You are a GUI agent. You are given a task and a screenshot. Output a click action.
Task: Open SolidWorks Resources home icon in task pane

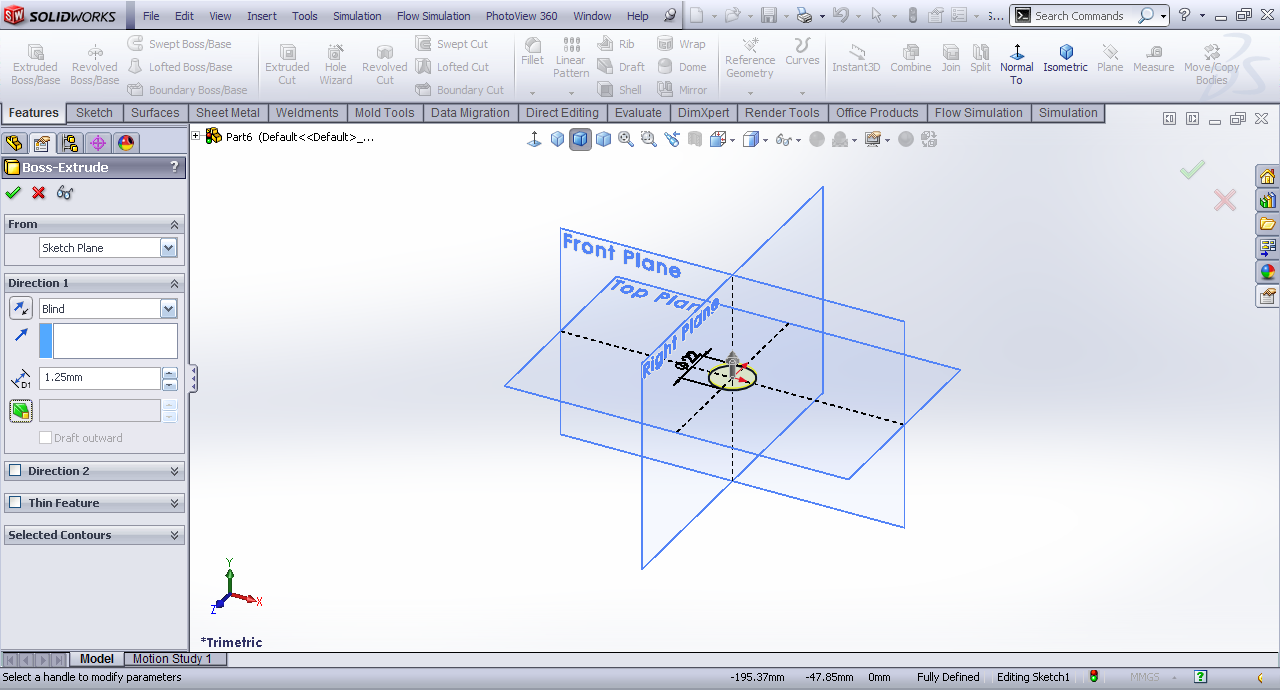(x=1268, y=177)
